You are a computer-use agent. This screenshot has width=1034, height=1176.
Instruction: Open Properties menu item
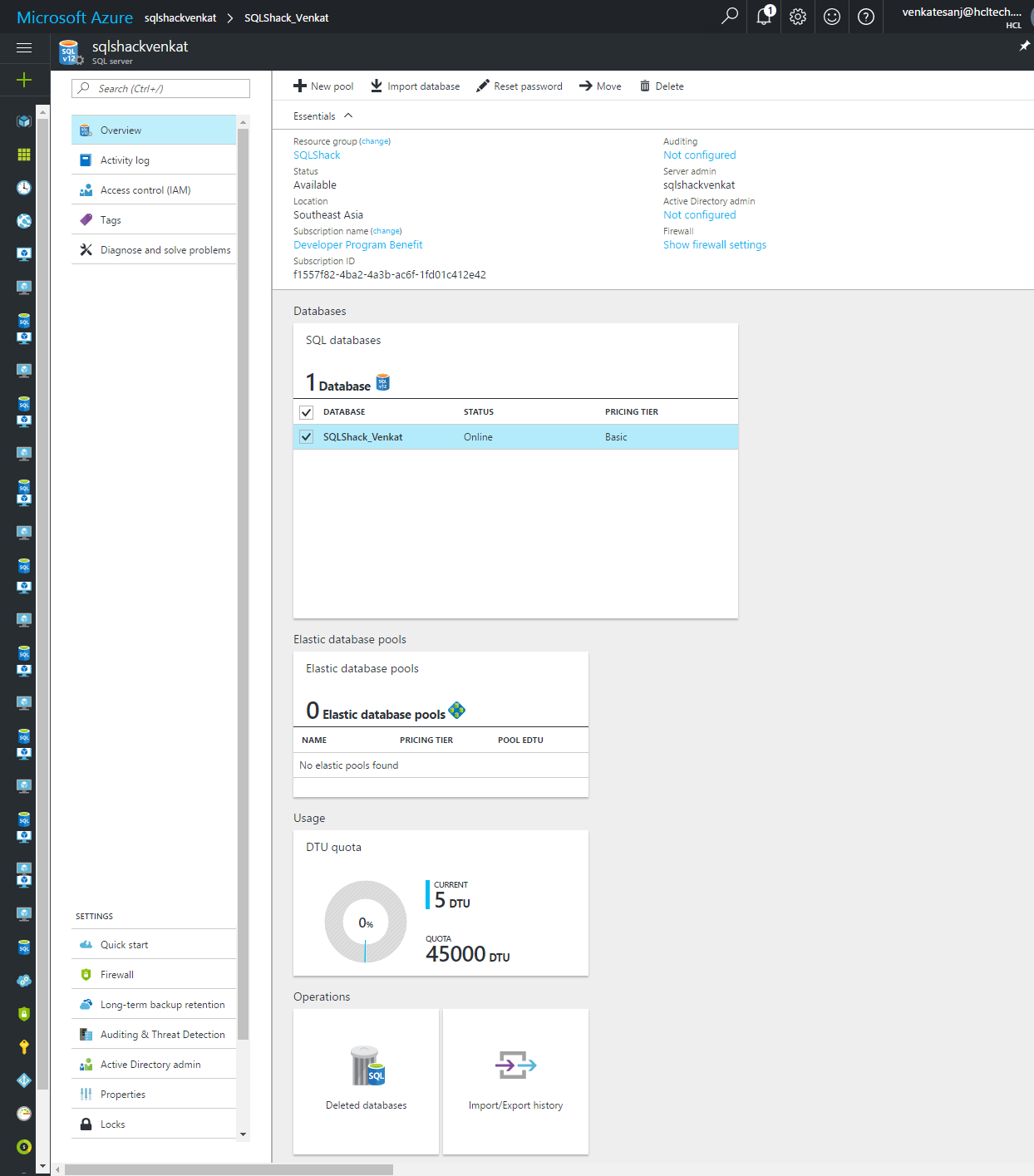pos(154,1095)
